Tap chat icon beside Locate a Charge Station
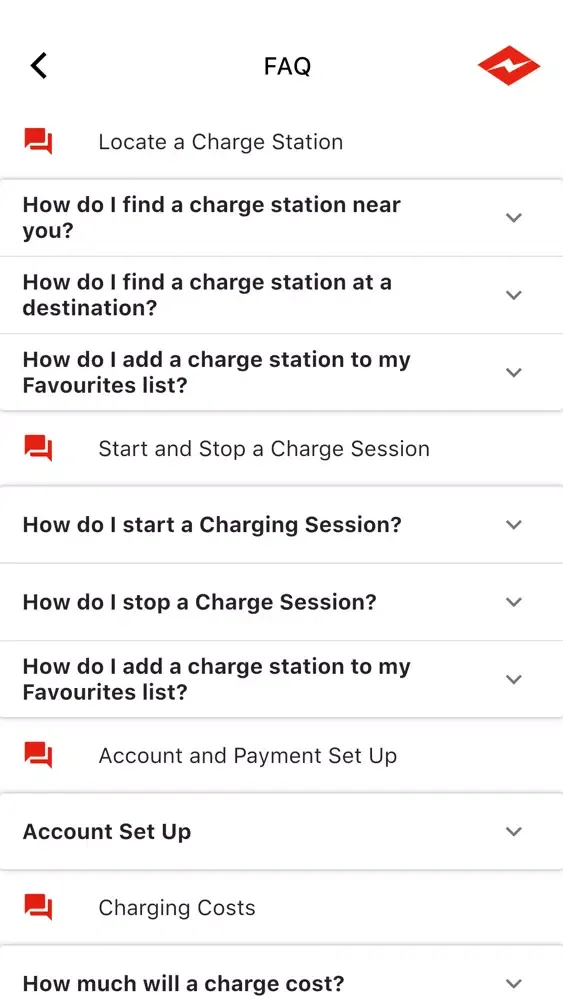 (x=38, y=141)
